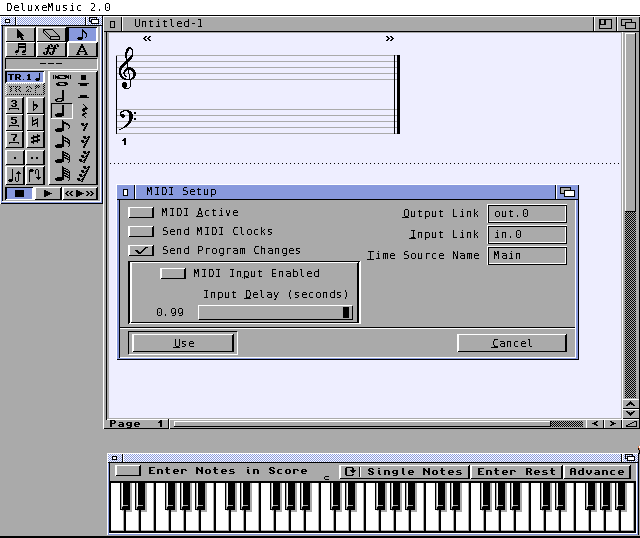Image resolution: width=640 pixels, height=538 pixels.
Task: Click the horizontal scrollbar in score window
Action: point(378,424)
